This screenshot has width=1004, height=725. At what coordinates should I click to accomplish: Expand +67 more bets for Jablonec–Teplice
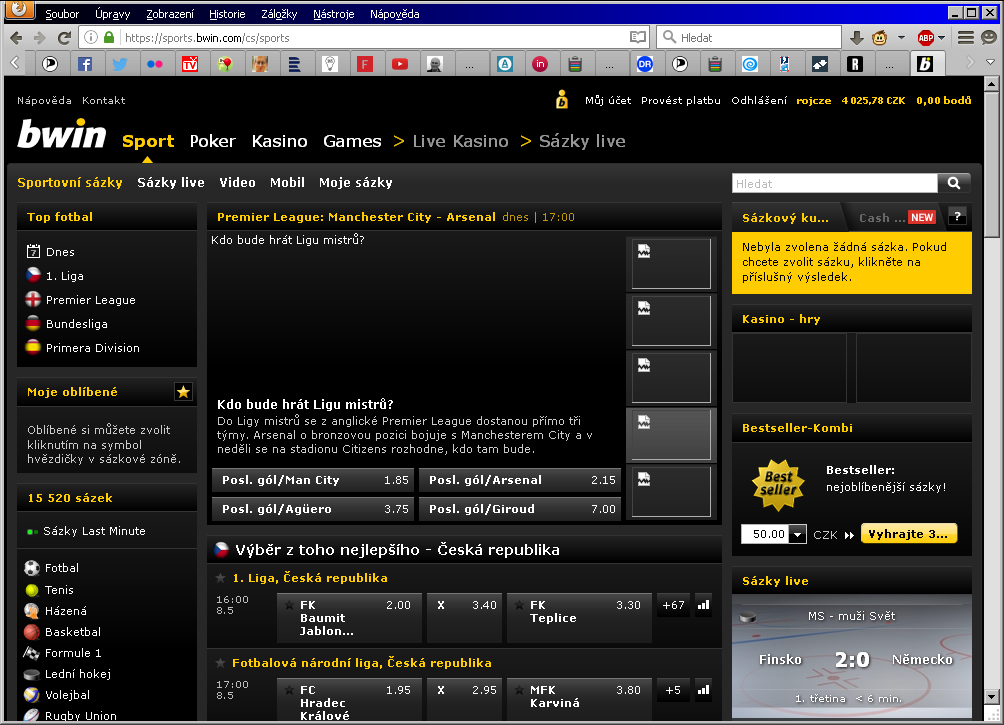[x=673, y=605]
